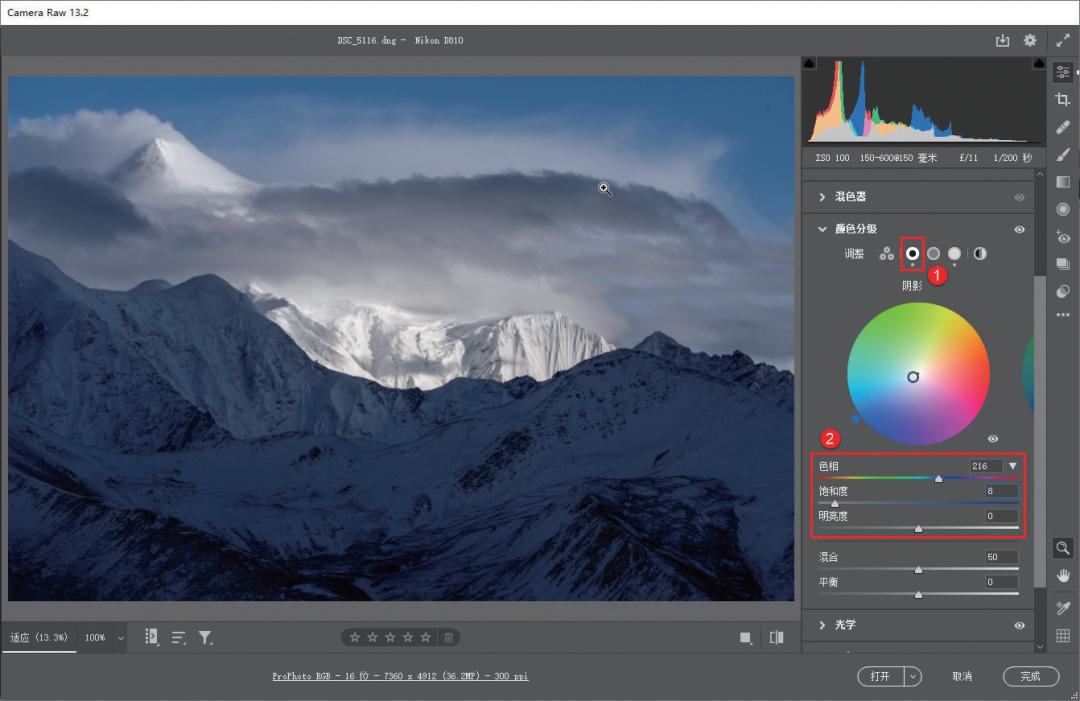This screenshot has height=701, width=1080.
Task: Open the ProPhoto RGB workflow options link
Action: click(x=400, y=677)
